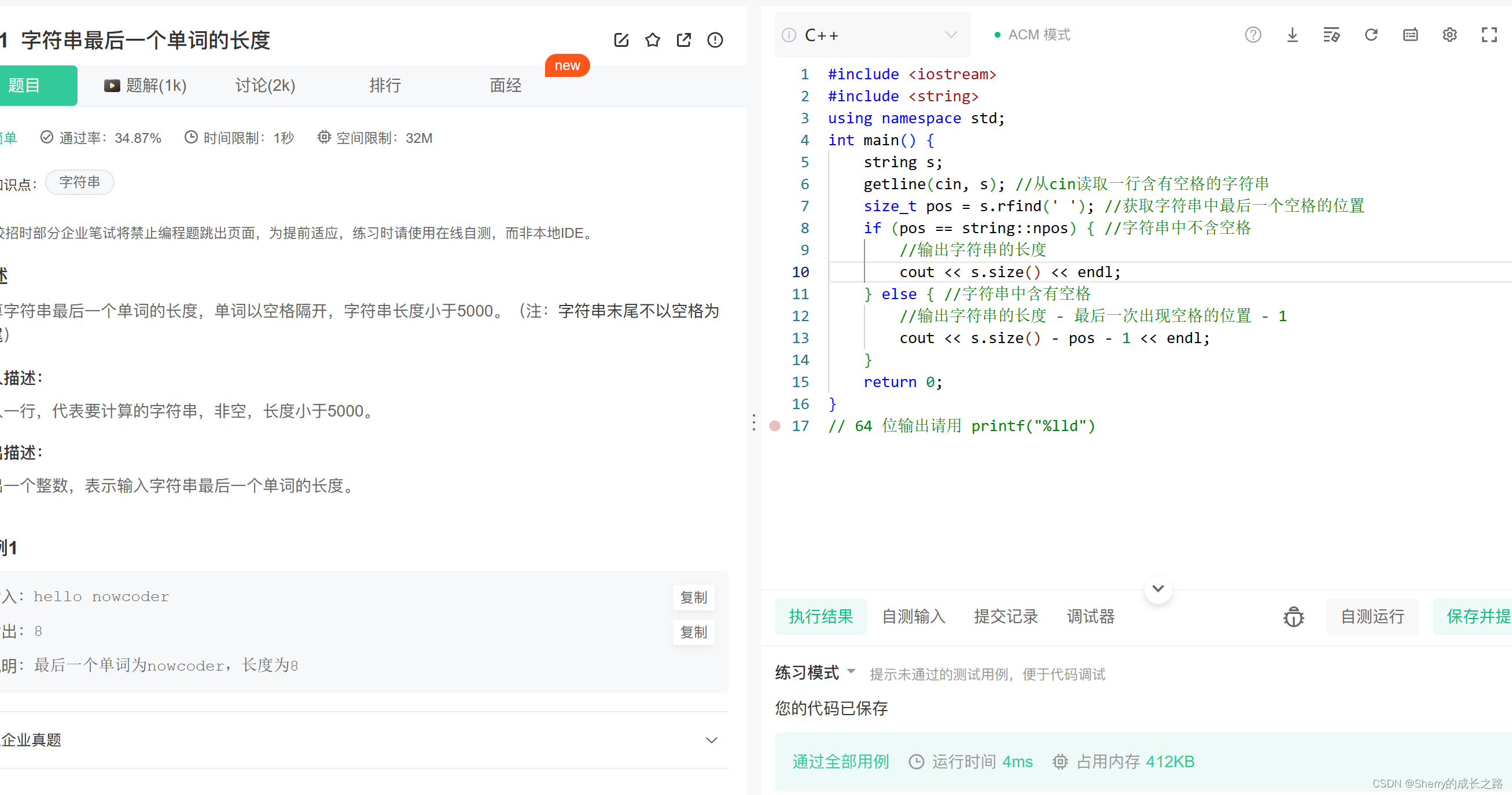Click the info icon beside C++
This screenshot has height=795, width=1512.
tap(789, 35)
